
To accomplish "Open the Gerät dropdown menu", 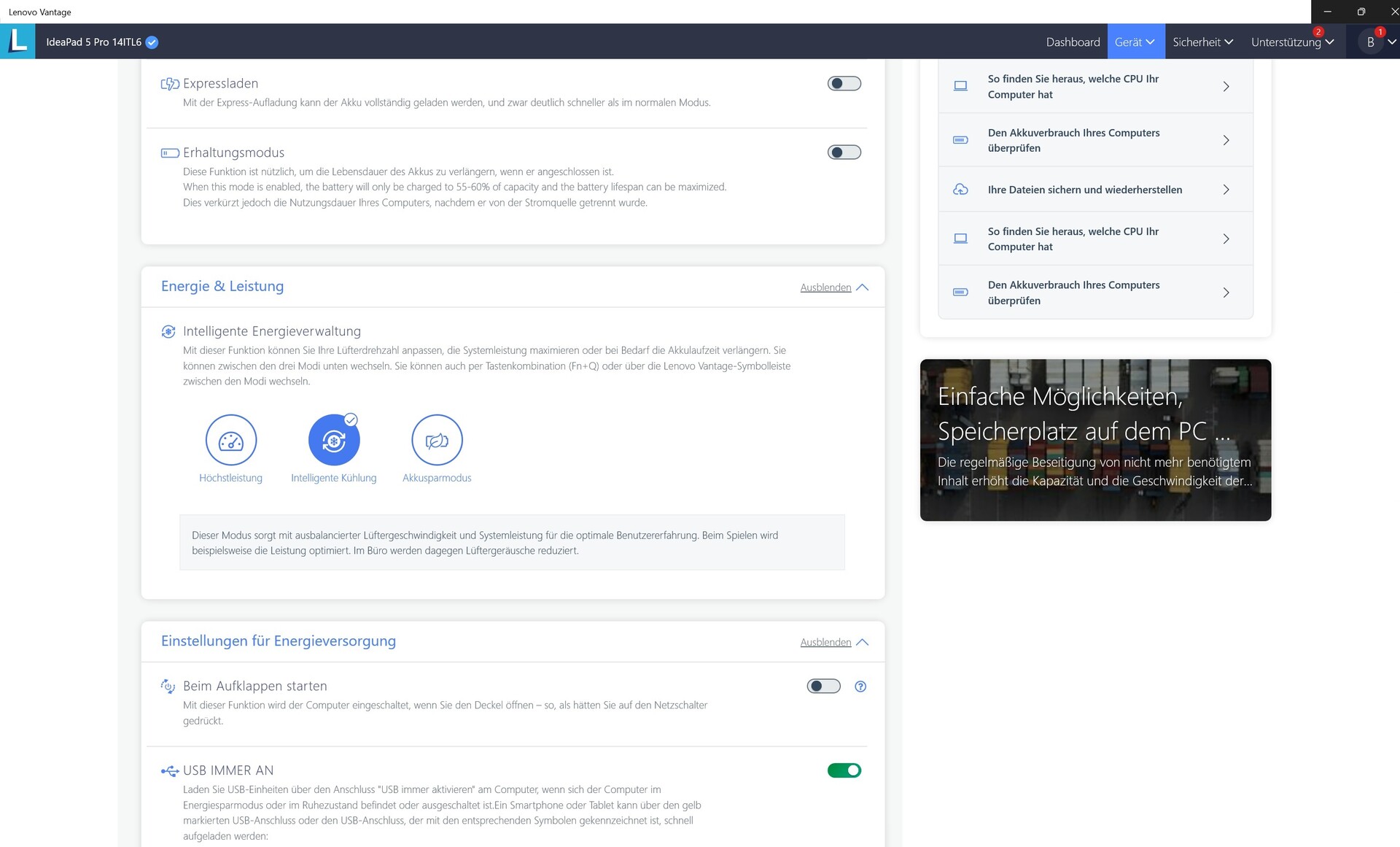I will pos(1135,42).
